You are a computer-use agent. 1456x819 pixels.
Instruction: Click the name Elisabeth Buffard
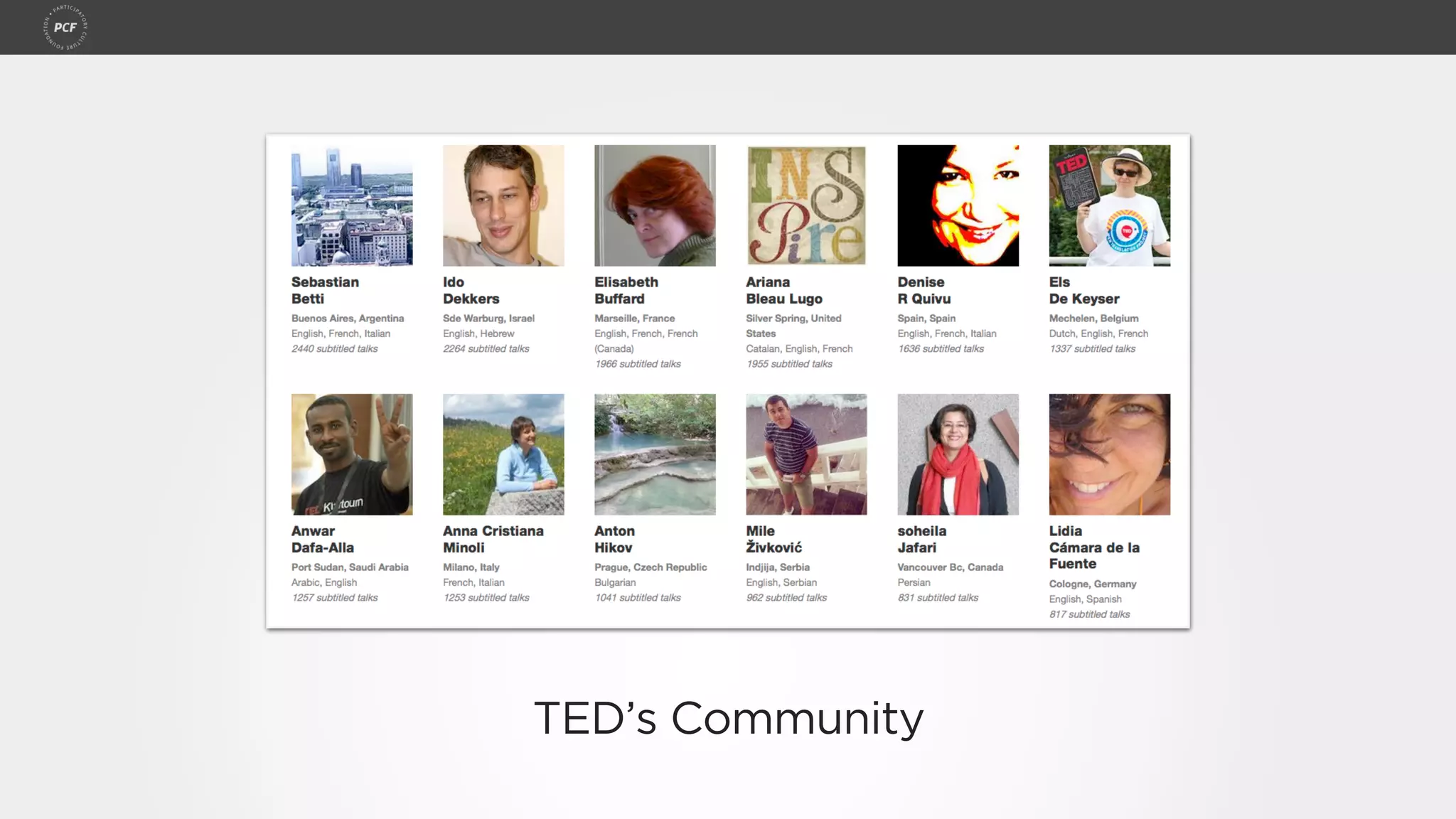(626, 290)
